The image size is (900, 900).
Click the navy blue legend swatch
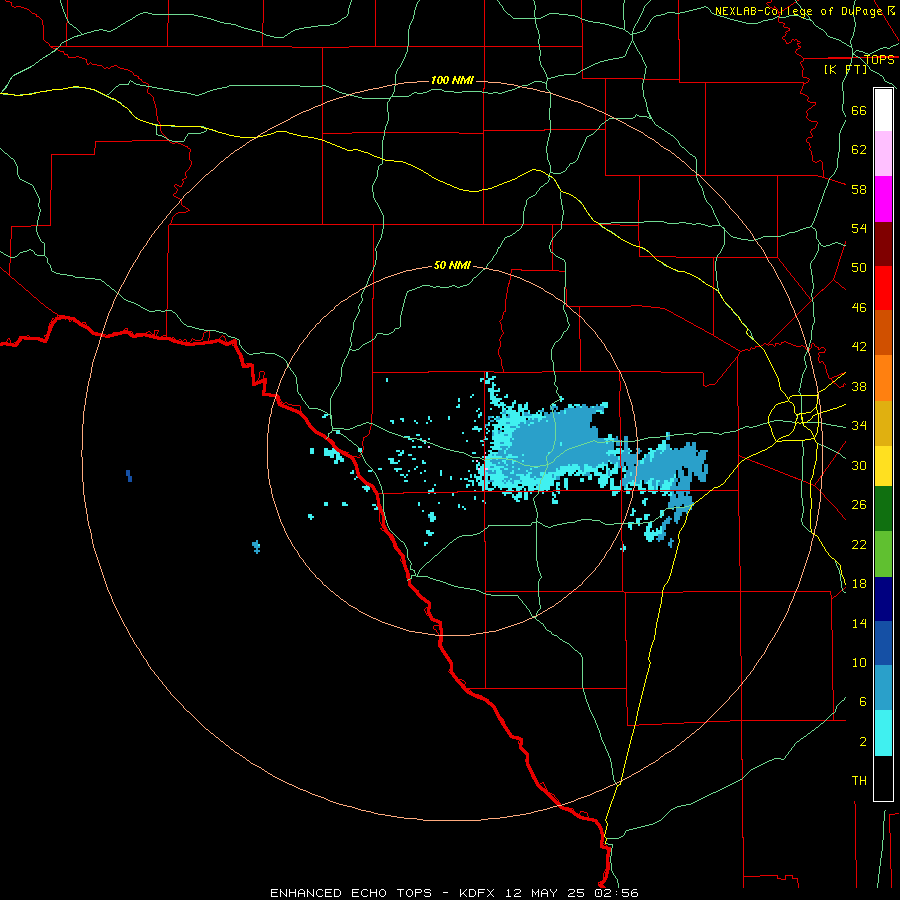click(x=883, y=599)
